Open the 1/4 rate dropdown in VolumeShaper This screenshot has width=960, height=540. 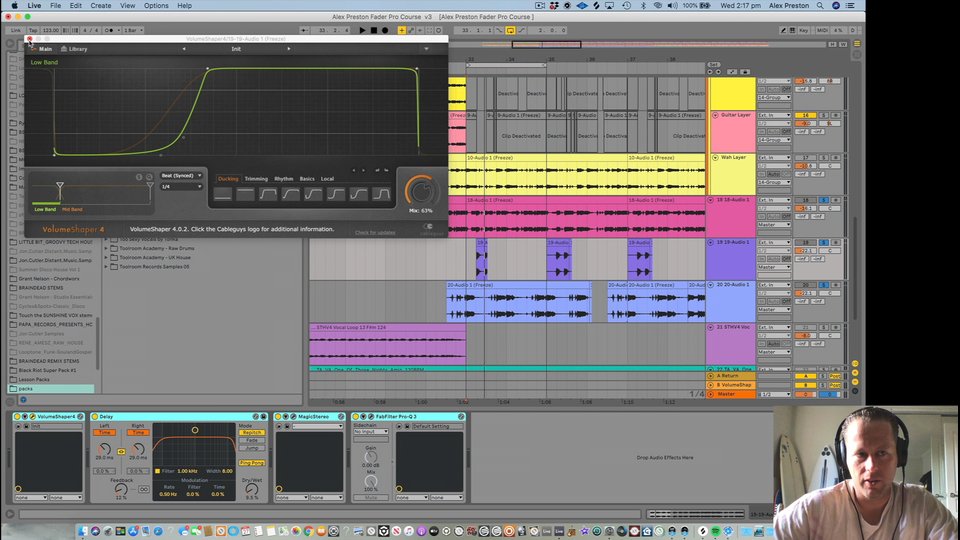181,187
